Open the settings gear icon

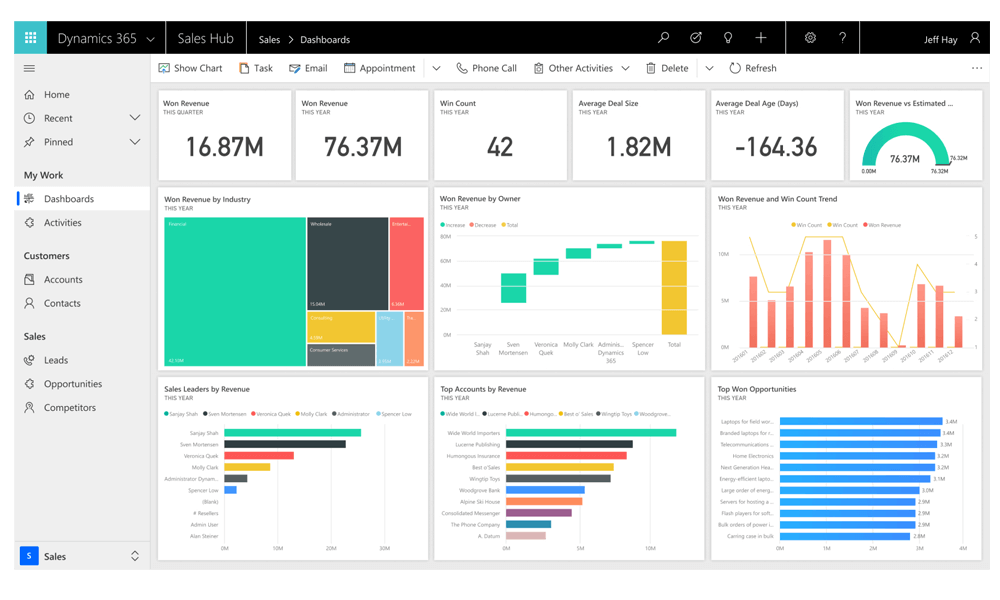click(810, 38)
